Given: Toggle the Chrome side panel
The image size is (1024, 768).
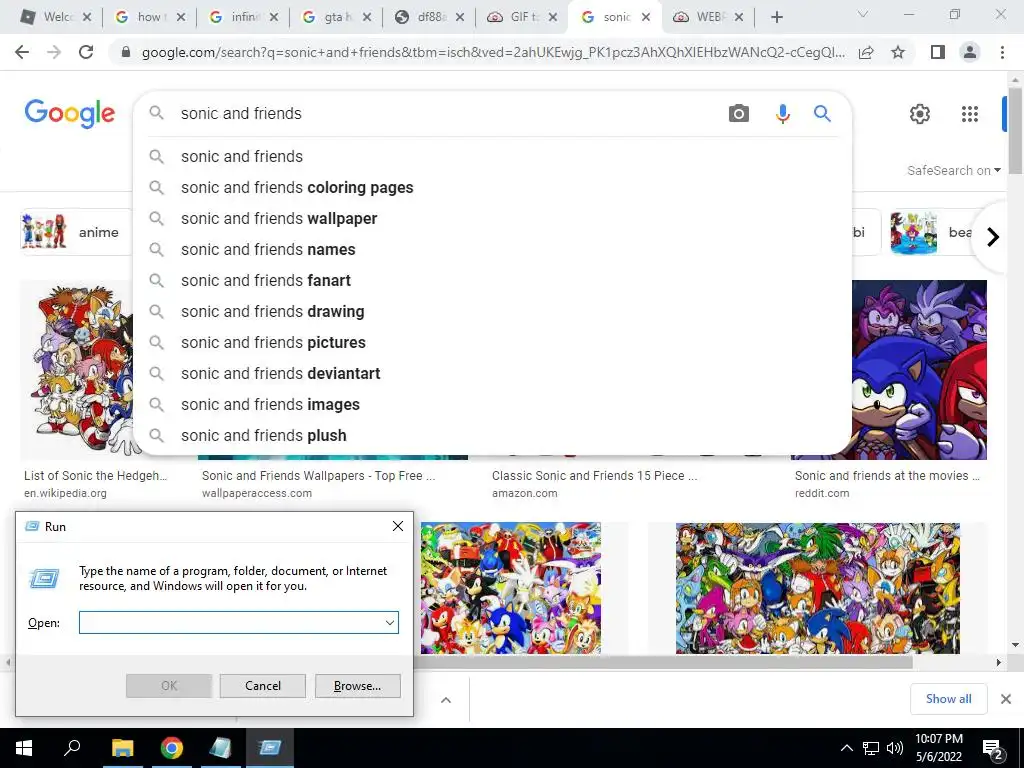Looking at the screenshot, I should (x=938, y=52).
